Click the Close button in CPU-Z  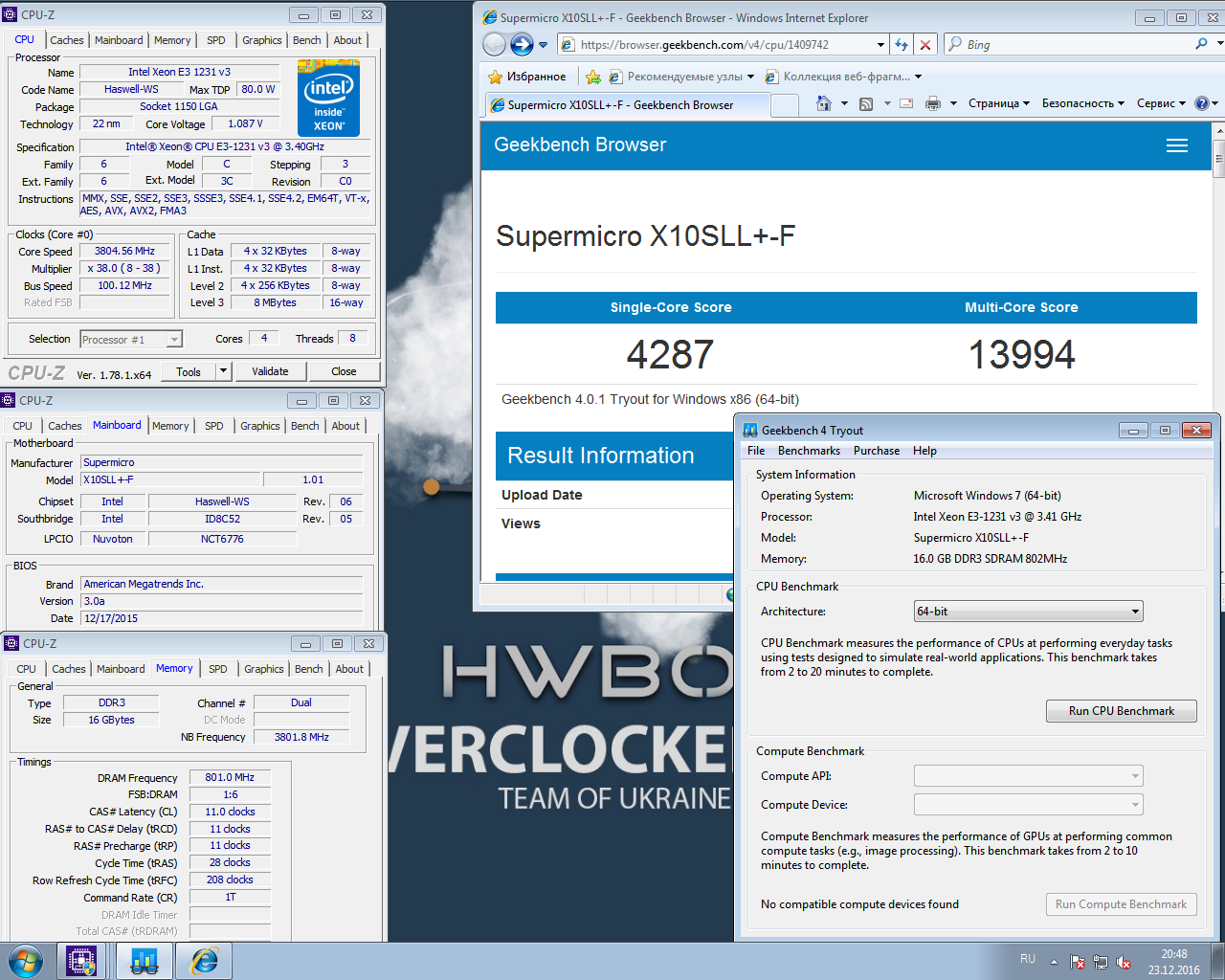click(x=344, y=371)
